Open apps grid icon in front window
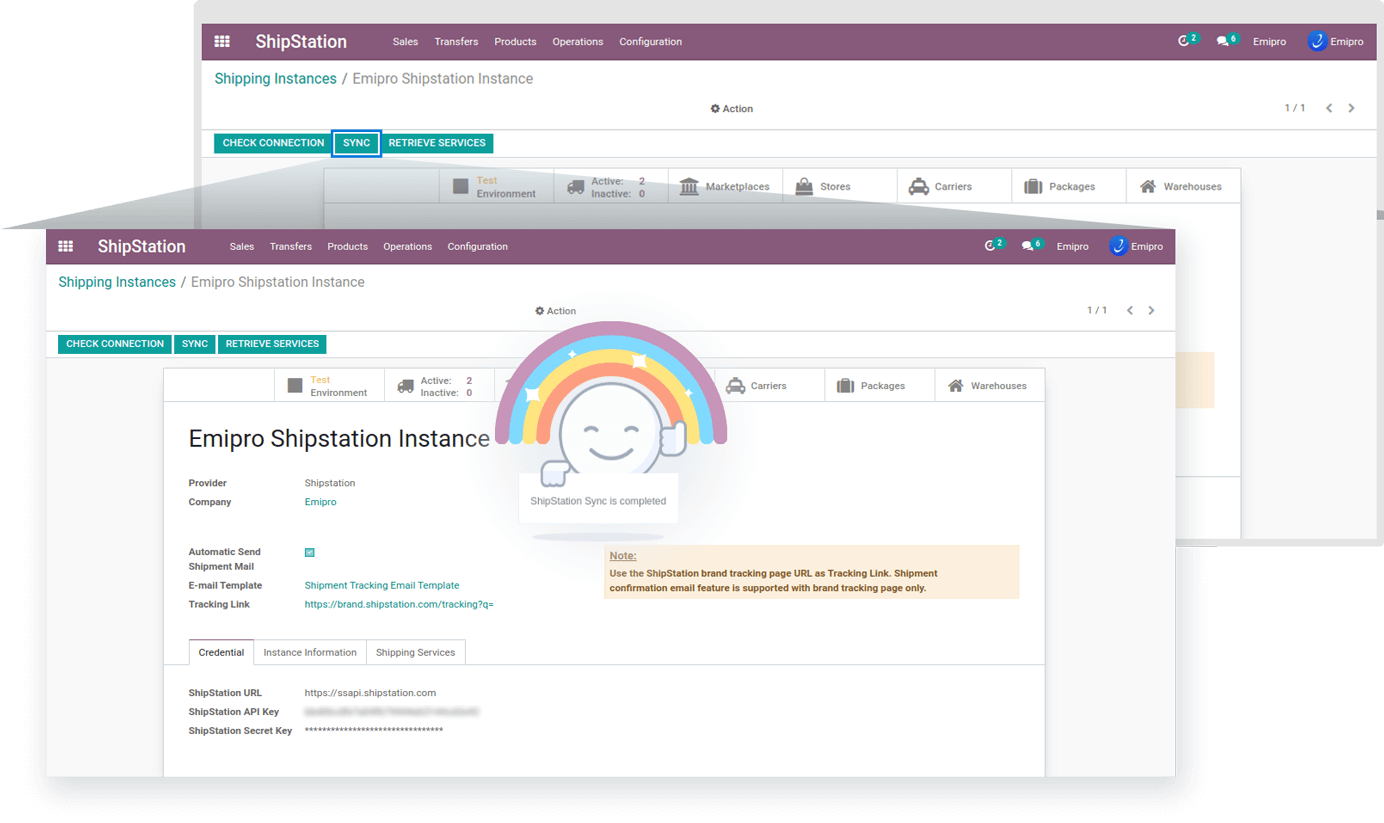The image size is (1384, 823). point(66,246)
